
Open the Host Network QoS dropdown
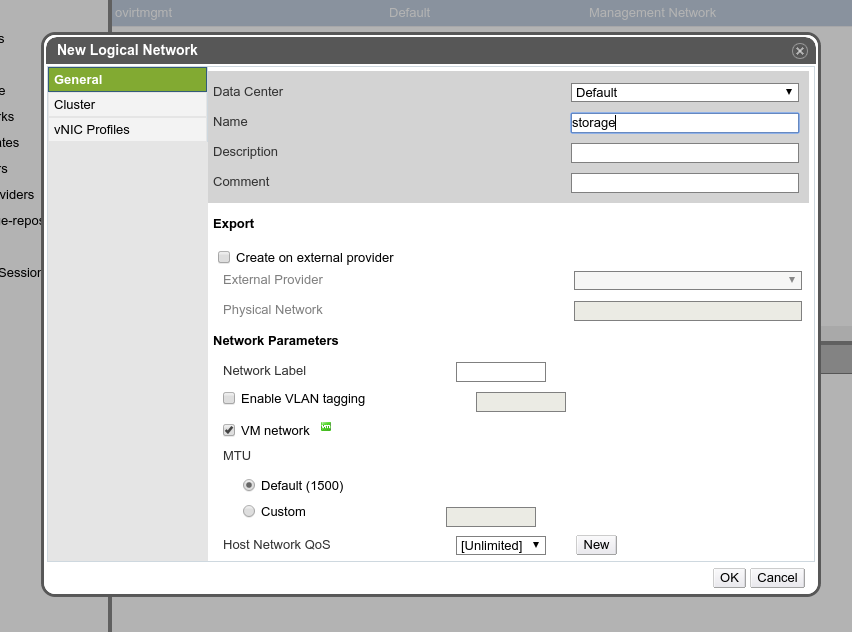point(500,545)
